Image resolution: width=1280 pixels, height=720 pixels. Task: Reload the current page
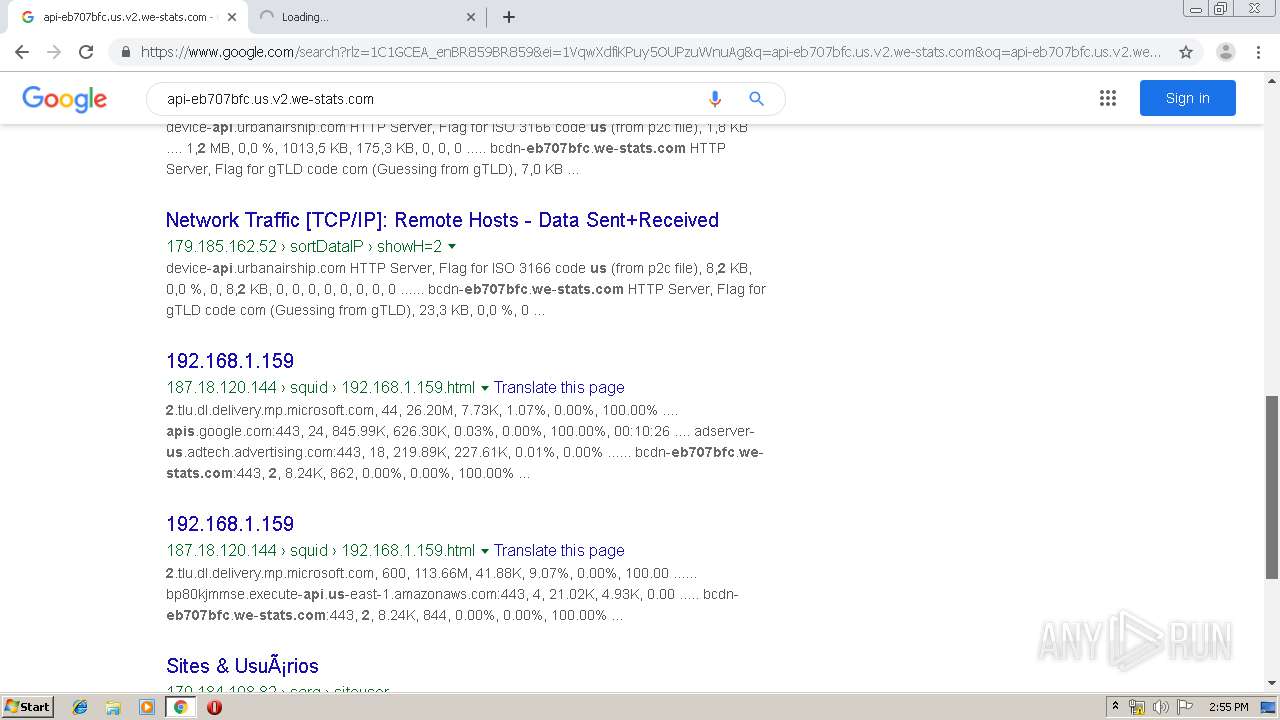coord(86,52)
